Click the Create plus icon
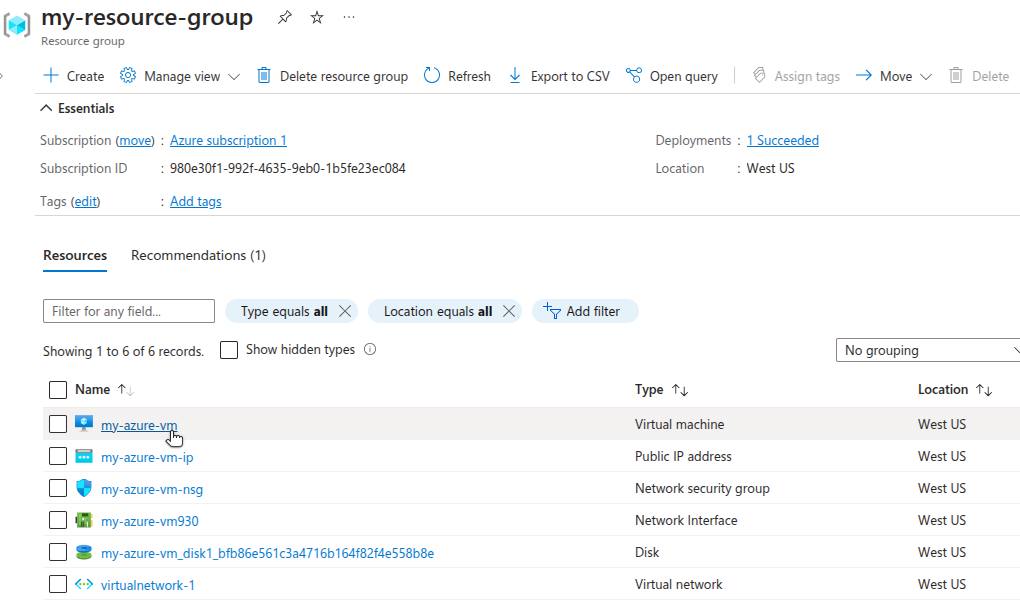The height and width of the screenshot is (607, 1020). coord(51,75)
